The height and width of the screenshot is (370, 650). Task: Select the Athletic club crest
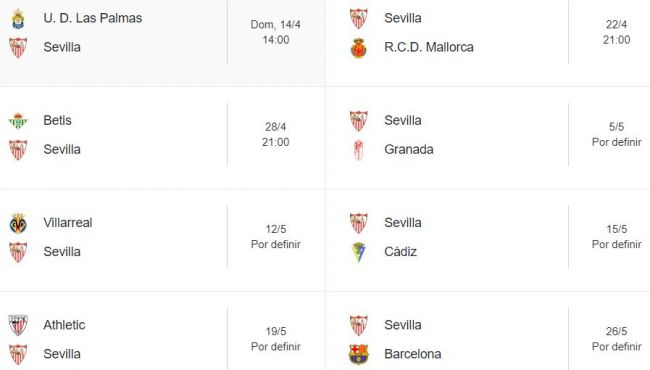click(18, 325)
